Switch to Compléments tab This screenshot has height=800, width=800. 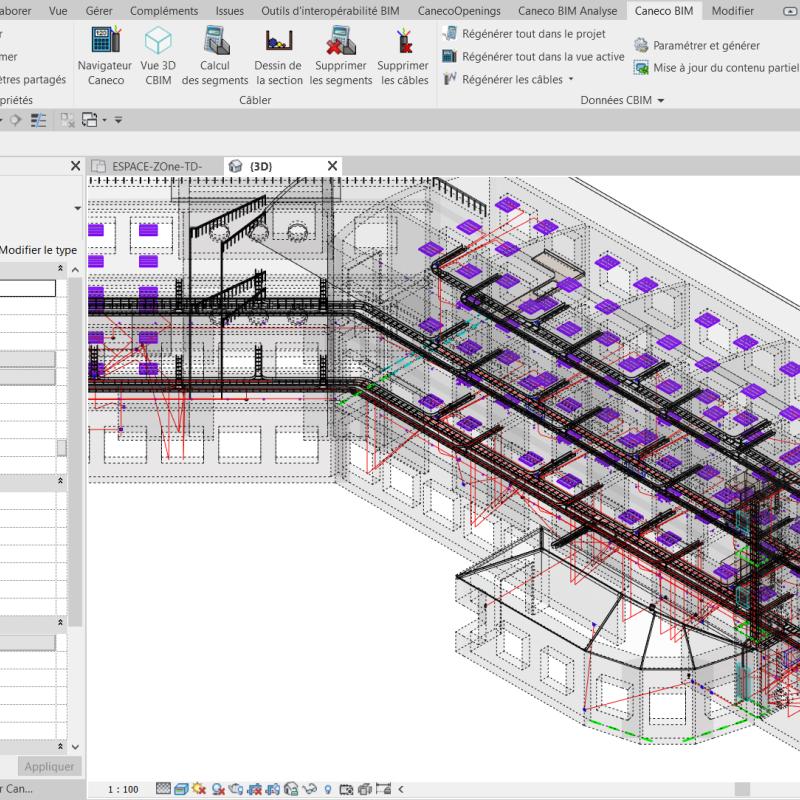(x=164, y=11)
